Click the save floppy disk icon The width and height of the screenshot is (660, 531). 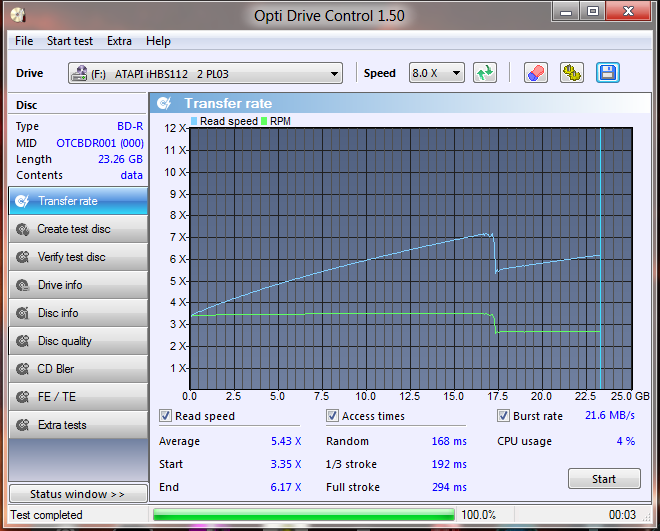tap(608, 73)
